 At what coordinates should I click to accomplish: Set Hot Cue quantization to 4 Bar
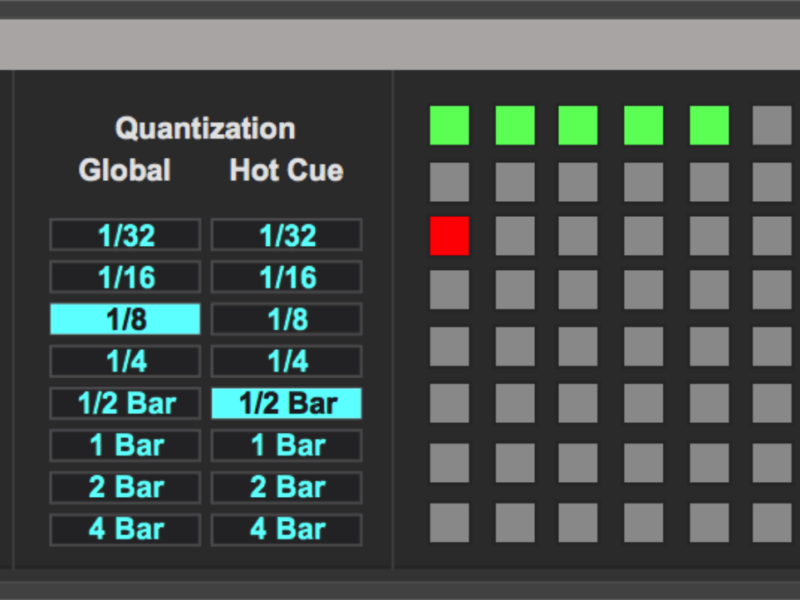pos(287,529)
